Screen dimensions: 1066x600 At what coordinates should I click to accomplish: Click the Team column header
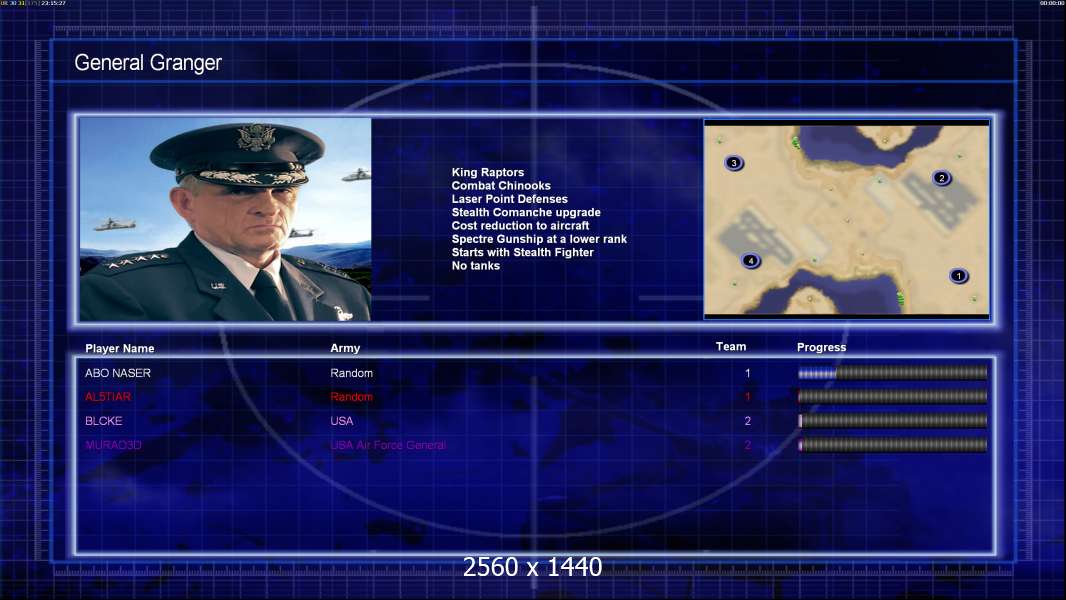tap(731, 347)
